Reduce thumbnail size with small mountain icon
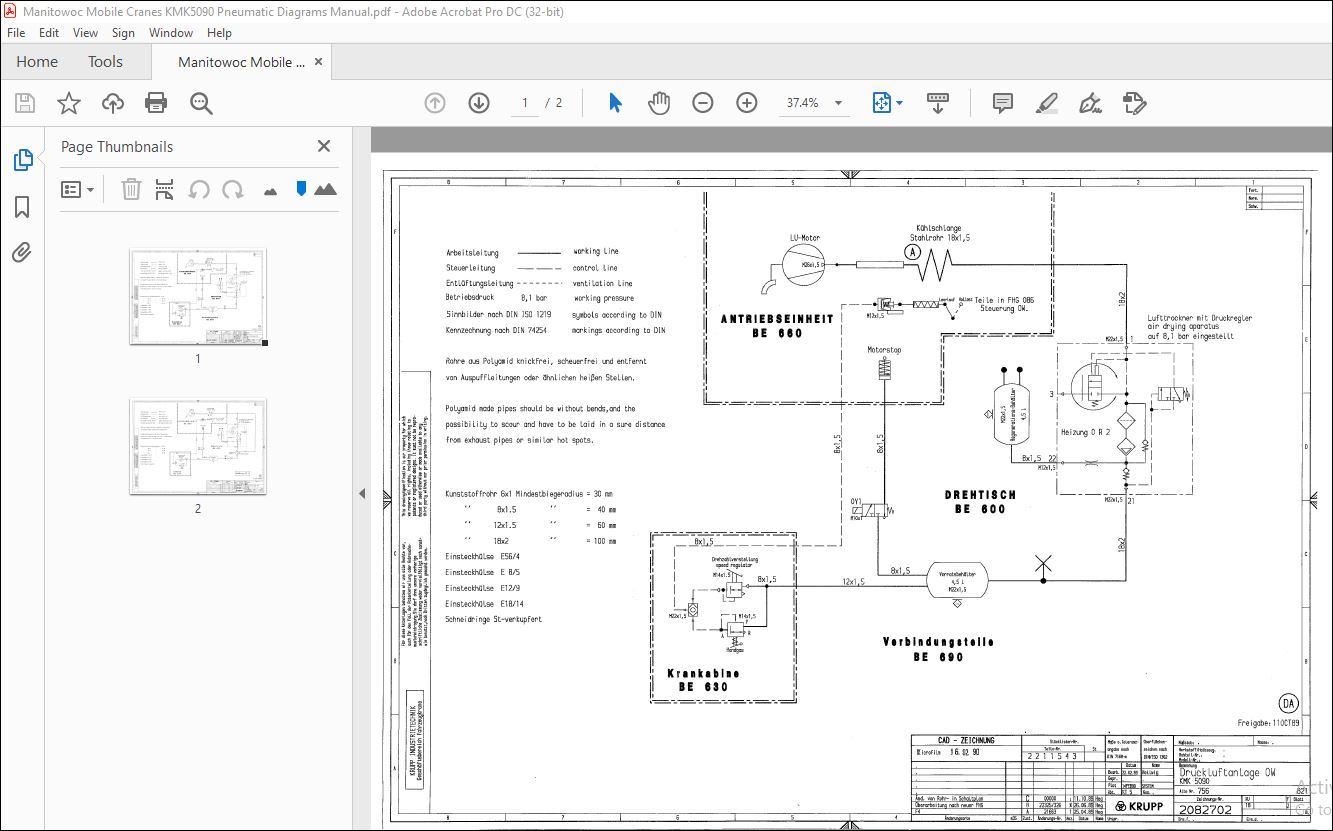The image size is (1333, 831). point(270,190)
